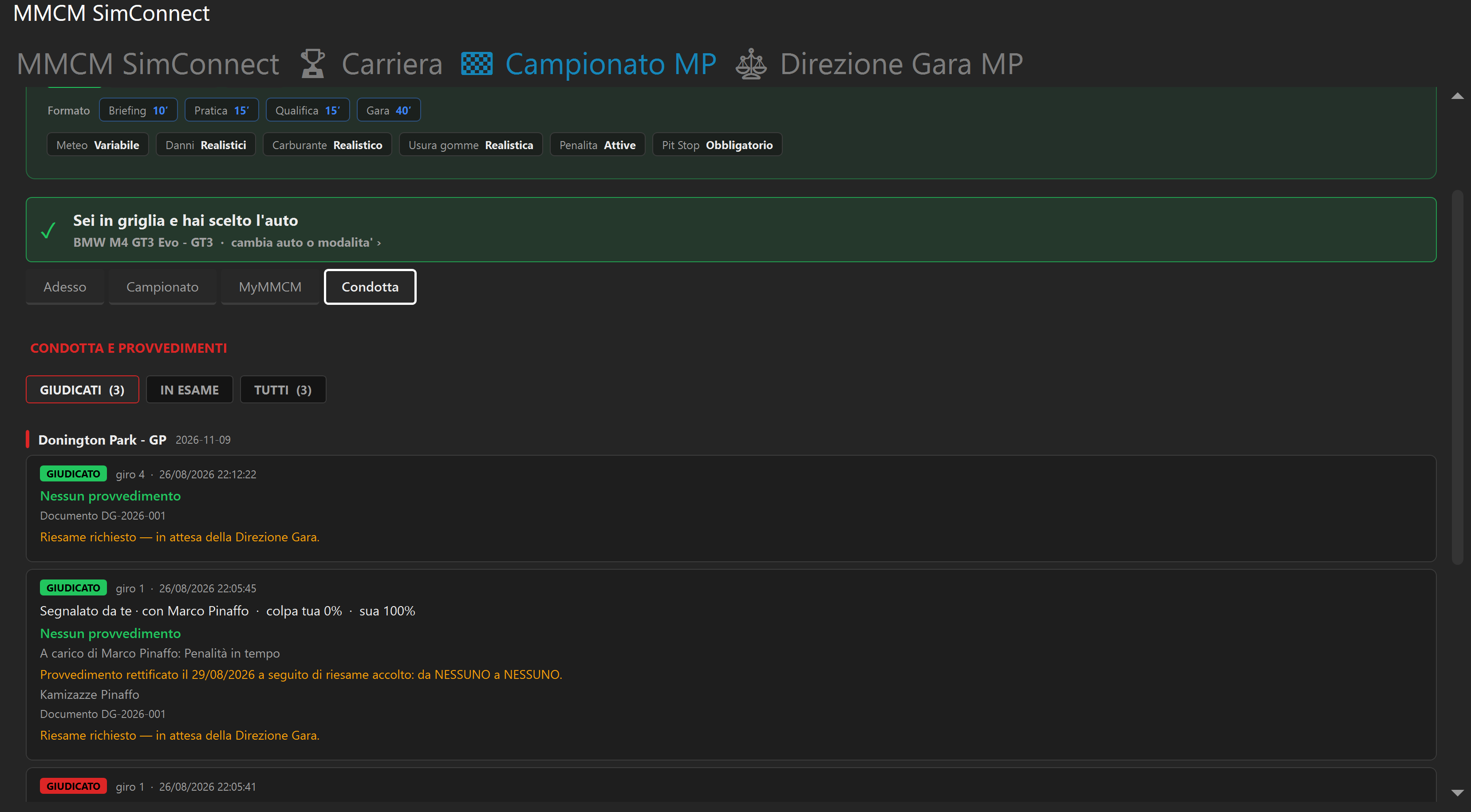1471x812 pixels.
Task: Open the Direzione Gara MP section
Action: pos(901,63)
